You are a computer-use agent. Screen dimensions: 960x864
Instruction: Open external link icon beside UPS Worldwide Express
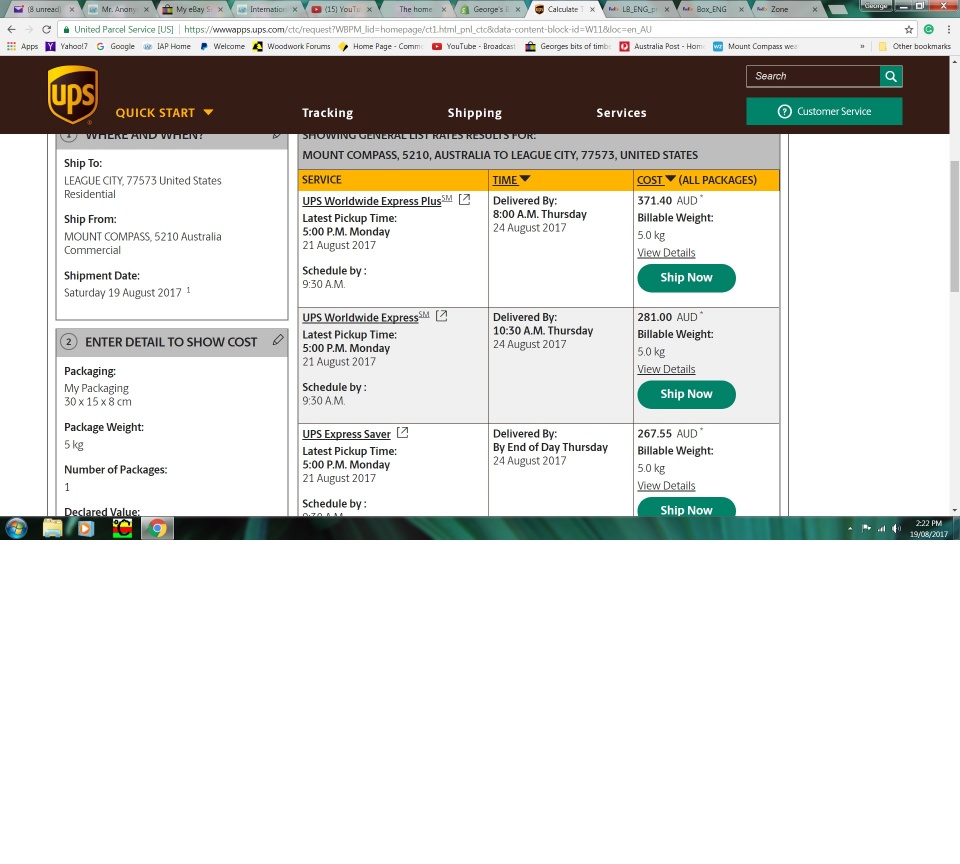[x=441, y=316]
